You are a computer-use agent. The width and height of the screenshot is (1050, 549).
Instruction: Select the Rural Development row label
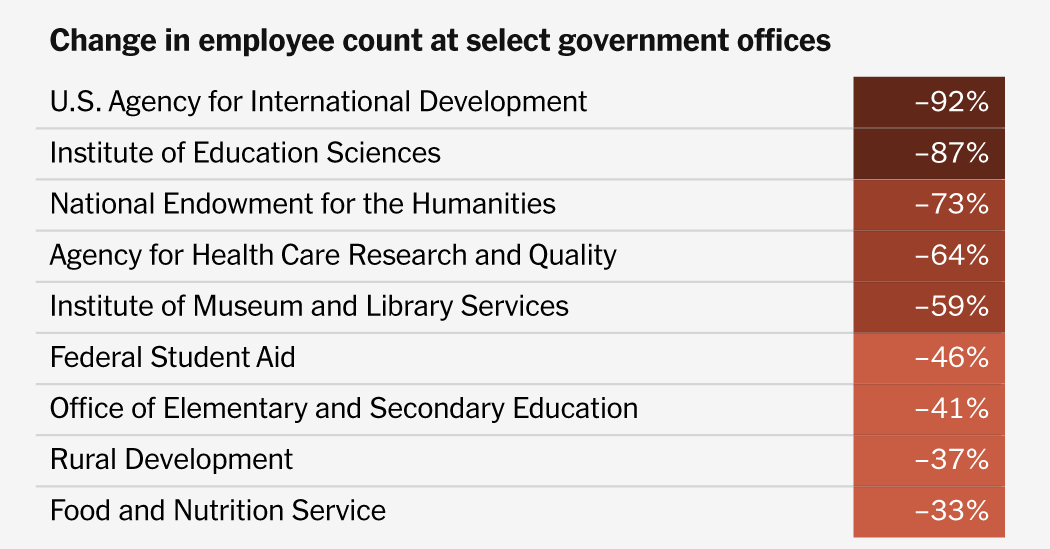click(171, 459)
